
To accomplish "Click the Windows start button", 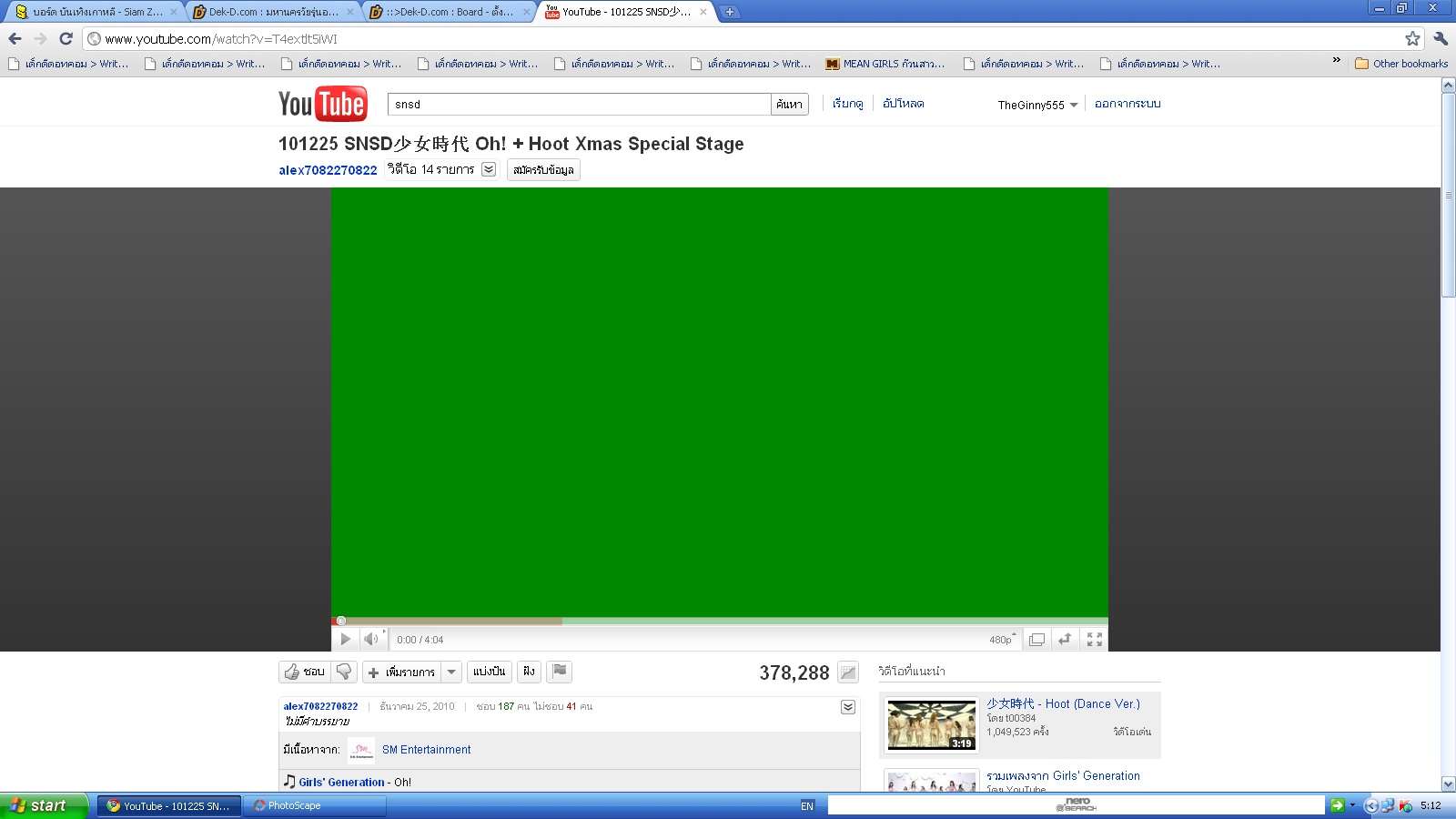I will pos(45,805).
